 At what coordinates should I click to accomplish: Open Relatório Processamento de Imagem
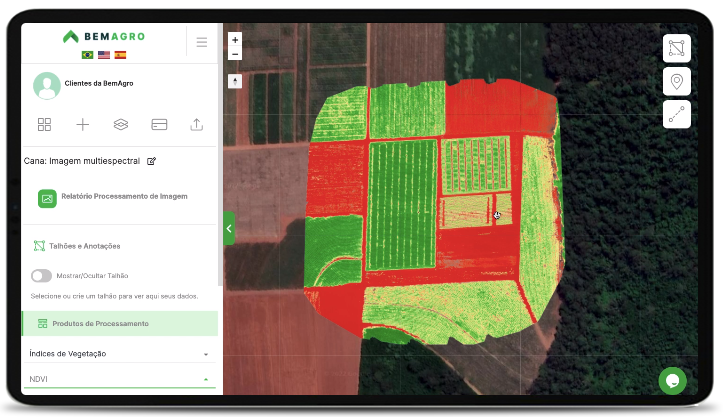124,197
